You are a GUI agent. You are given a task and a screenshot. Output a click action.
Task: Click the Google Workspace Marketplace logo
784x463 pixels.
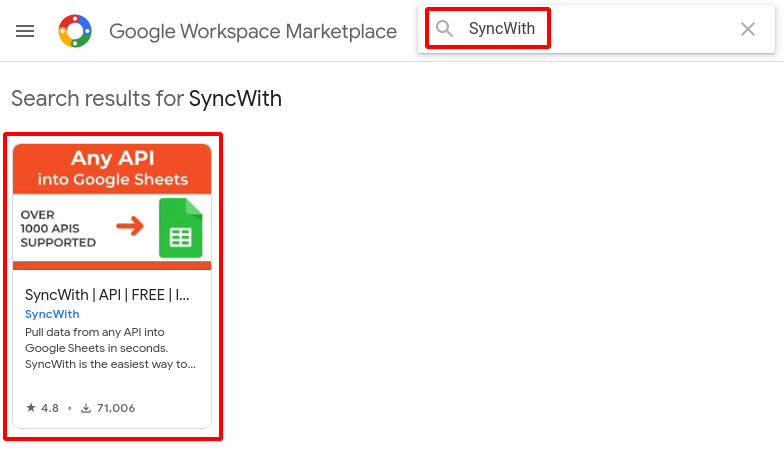[75, 31]
